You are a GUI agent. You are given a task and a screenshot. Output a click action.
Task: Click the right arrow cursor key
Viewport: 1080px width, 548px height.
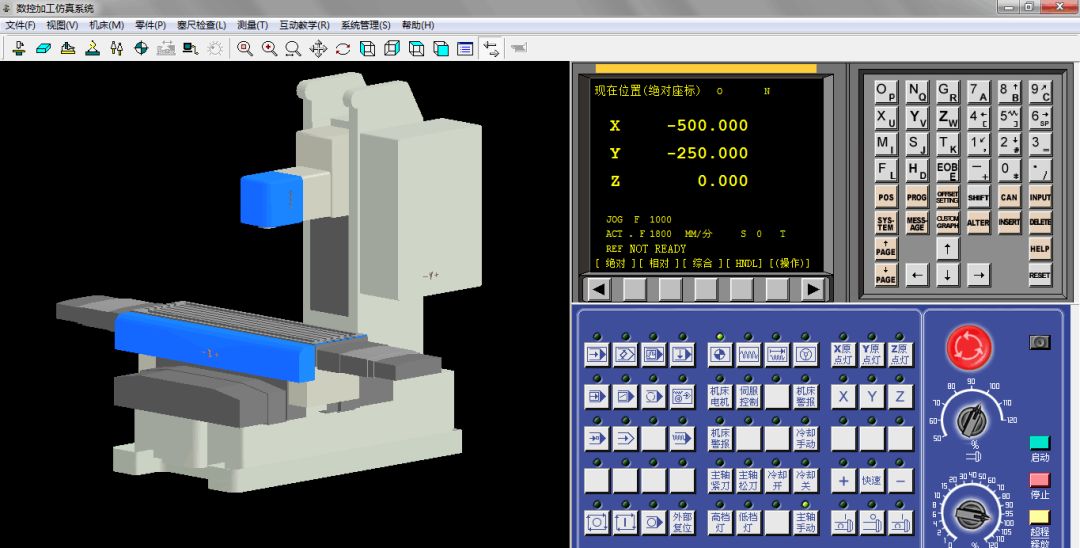[978, 275]
